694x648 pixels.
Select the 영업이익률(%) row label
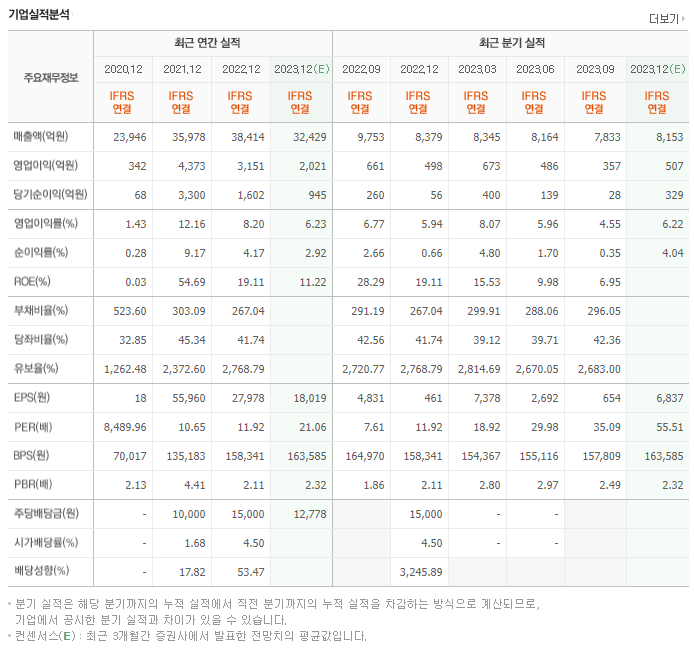tap(45, 224)
